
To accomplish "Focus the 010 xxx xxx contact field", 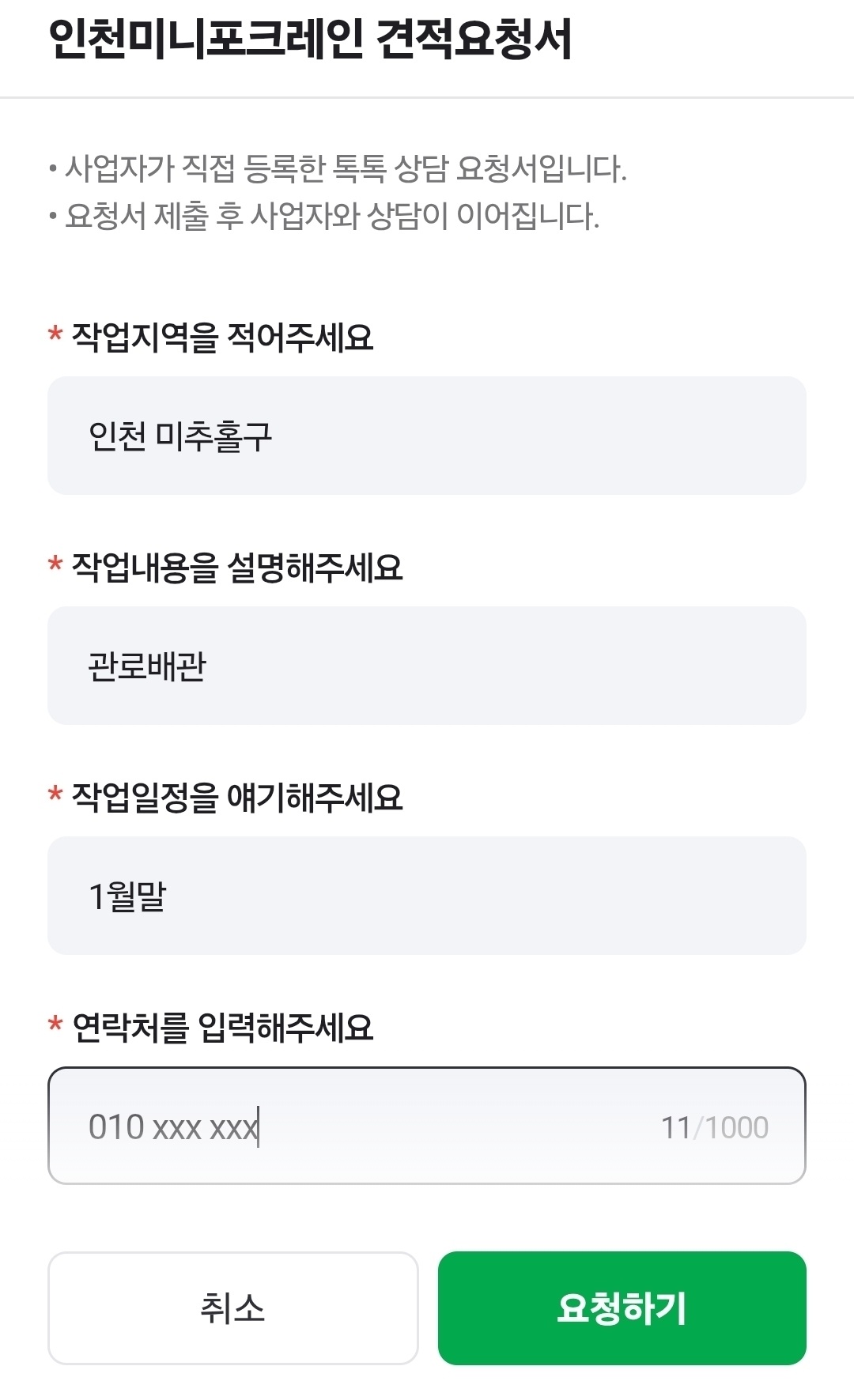I will click(427, 1126).
